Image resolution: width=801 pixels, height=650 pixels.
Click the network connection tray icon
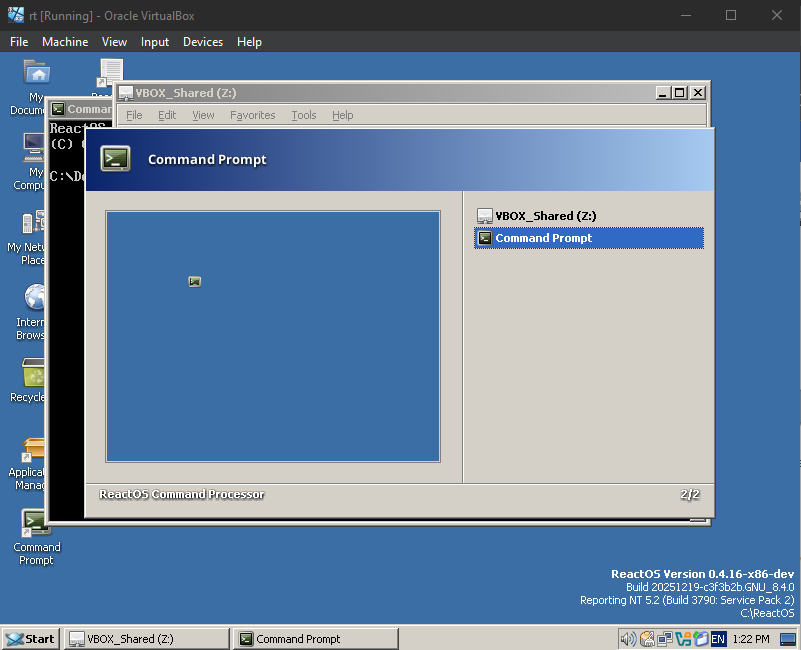[665, 639]
